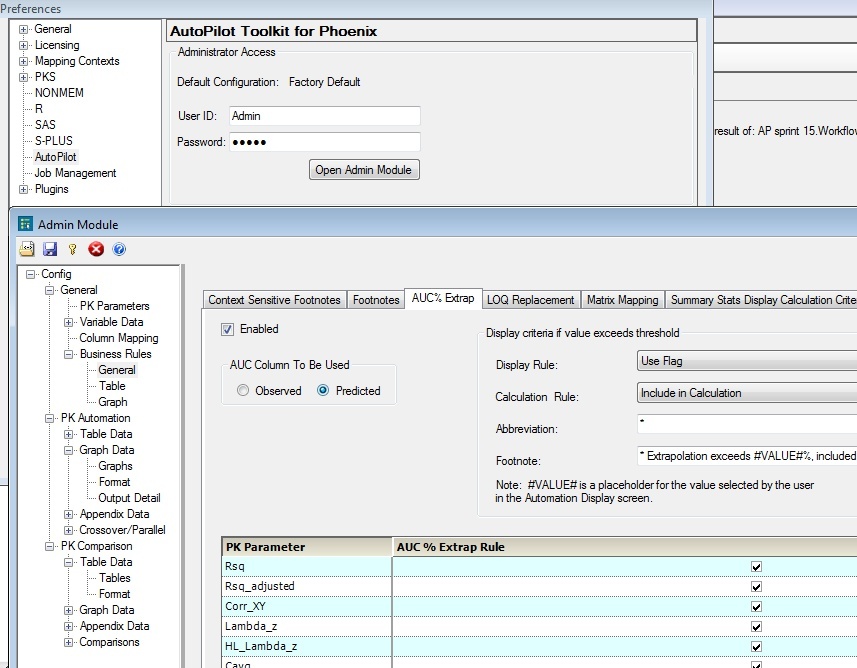This screenshot has width=857, height=668.
Task: Click the save floppy disk icon
Action: coord(50,249)
